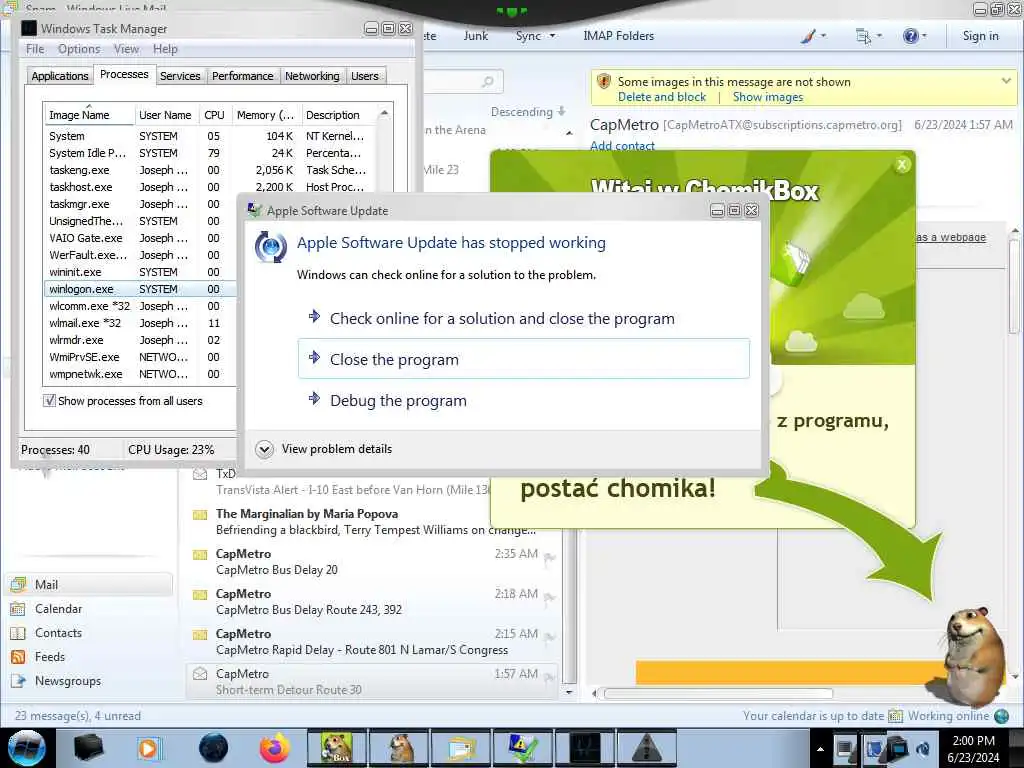The image size is (1024, 768).
Task: Toggle Show processes from all users checkbox
Action: [49, 400]
